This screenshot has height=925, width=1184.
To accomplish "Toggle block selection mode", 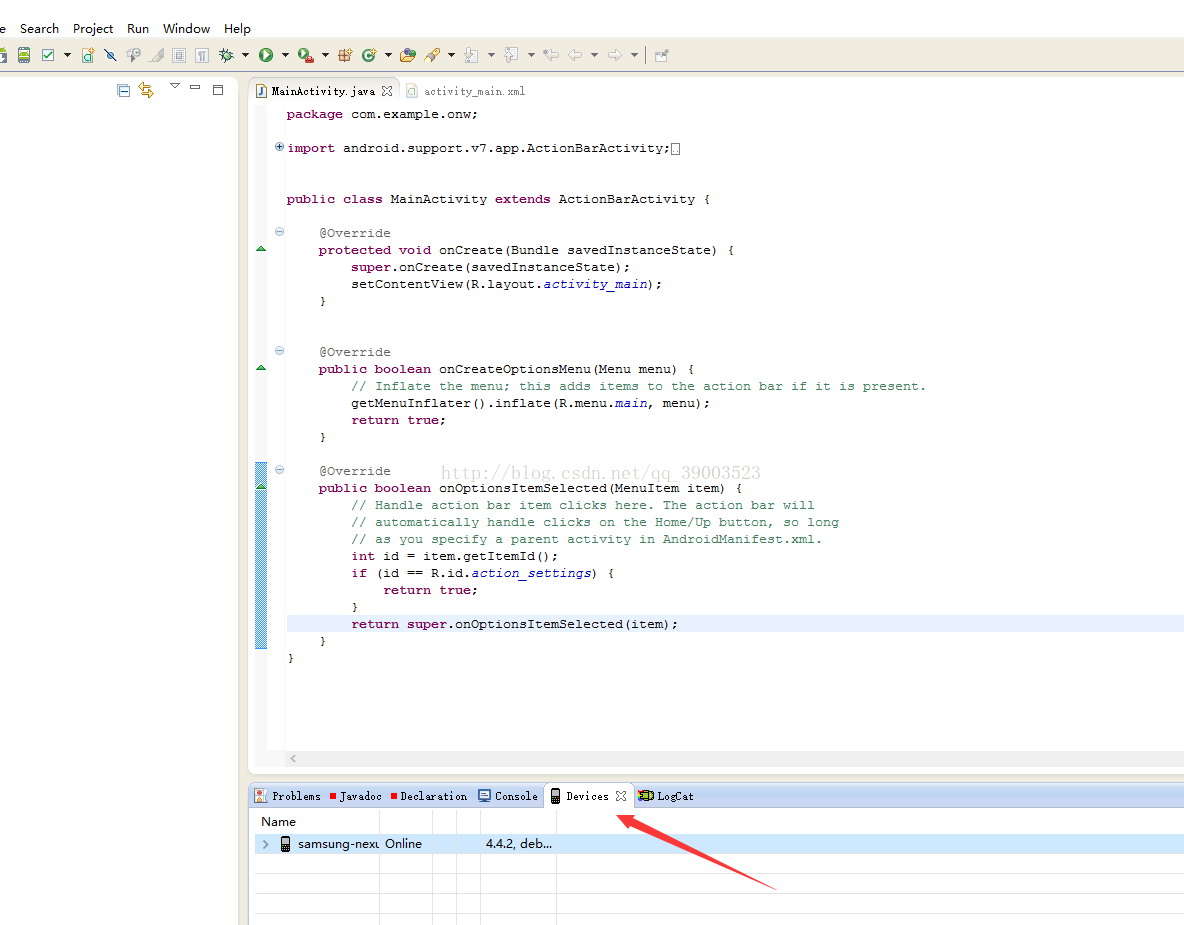I will pos(179,55).
